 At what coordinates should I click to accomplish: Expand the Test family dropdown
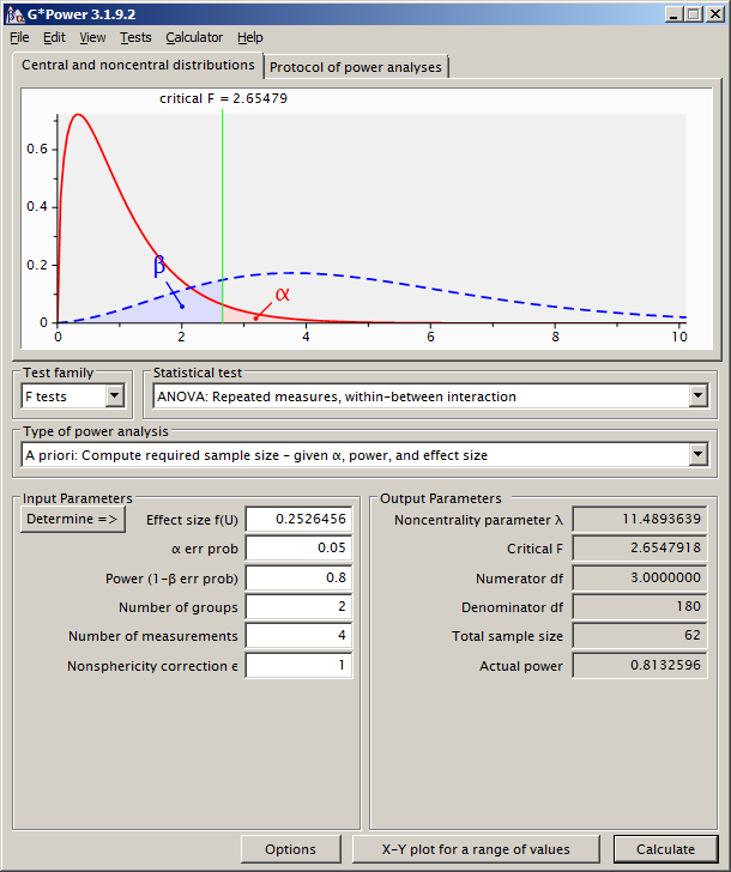pyautogui.click(x=115, y=396)
